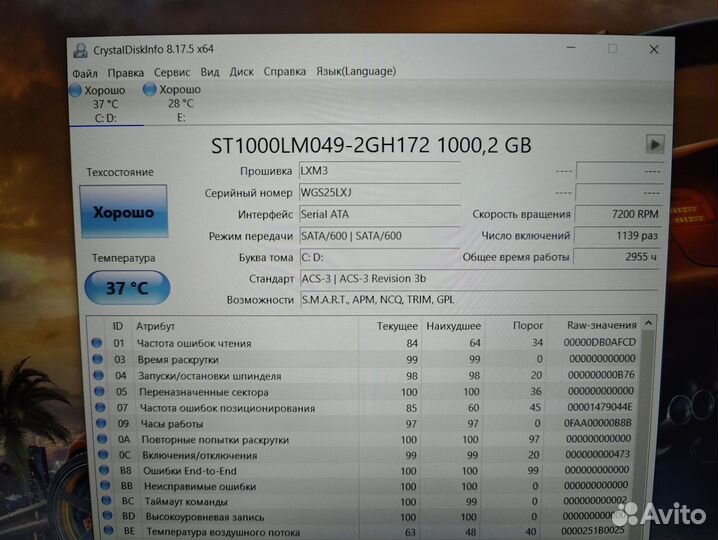This screenshot has width=718, height=540.
Task: Click the Возможности features field
Action: coord(479,300)
